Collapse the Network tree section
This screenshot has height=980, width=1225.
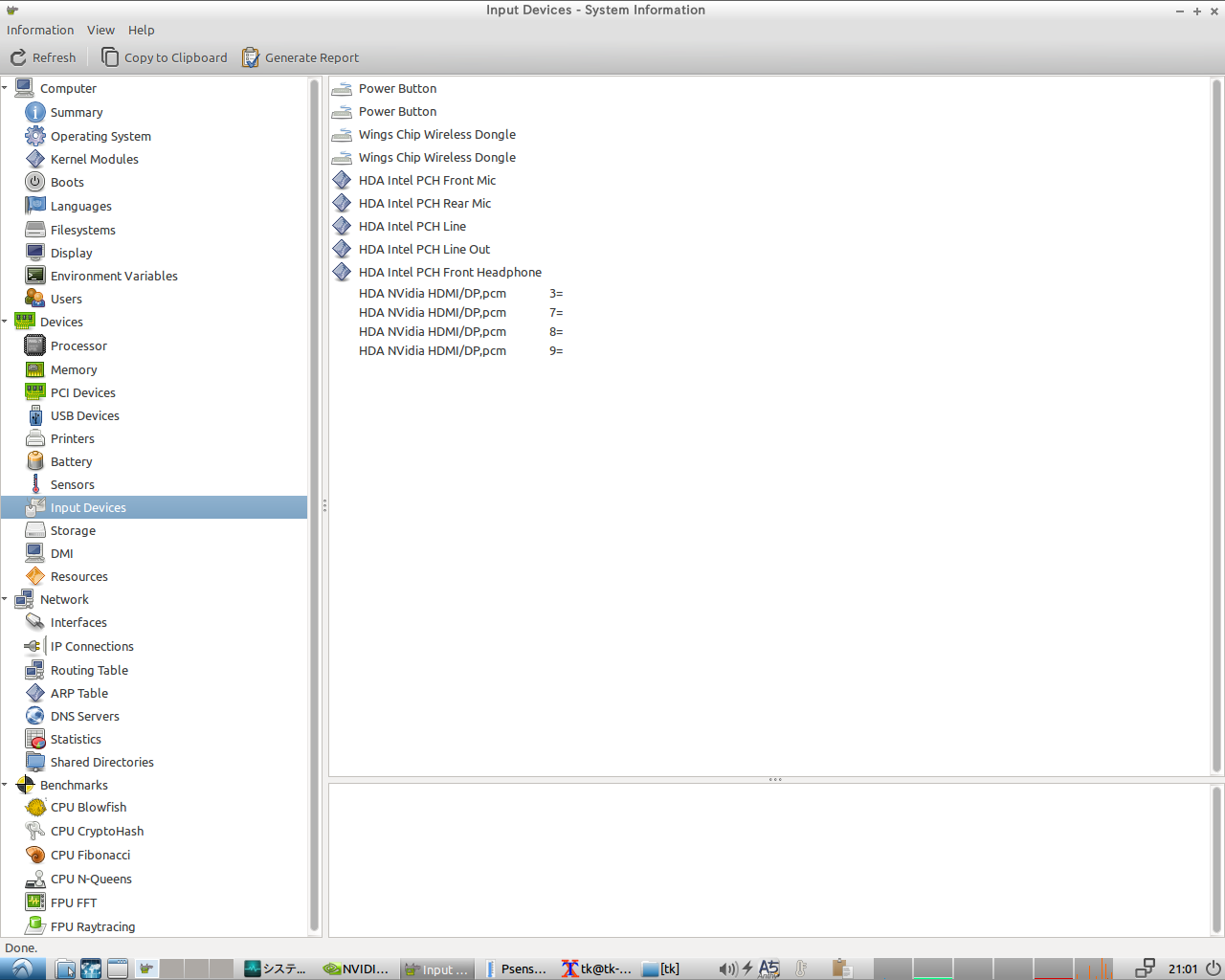pyautogui.click(x=5, y=599)
